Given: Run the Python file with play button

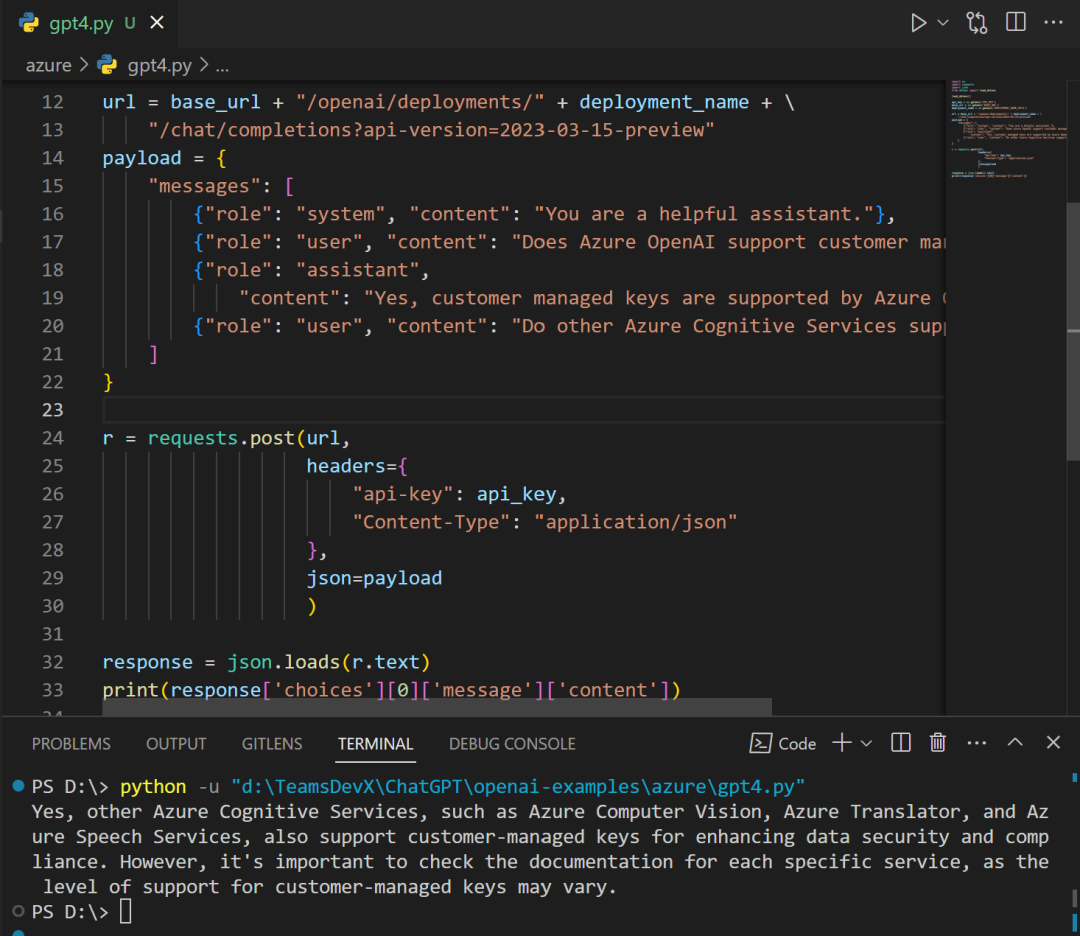Looking at the screenshot, I should (x=918, y=23).
